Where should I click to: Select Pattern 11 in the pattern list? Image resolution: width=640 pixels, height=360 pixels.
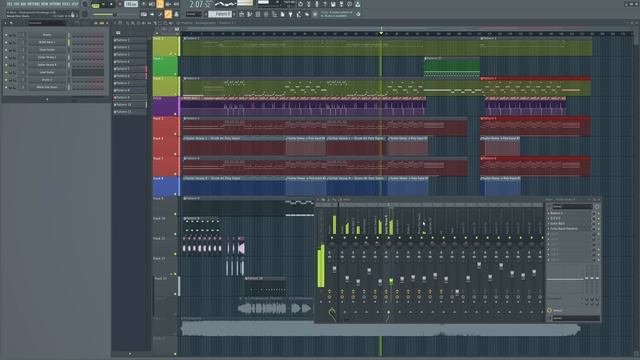(x=129, y=112)
